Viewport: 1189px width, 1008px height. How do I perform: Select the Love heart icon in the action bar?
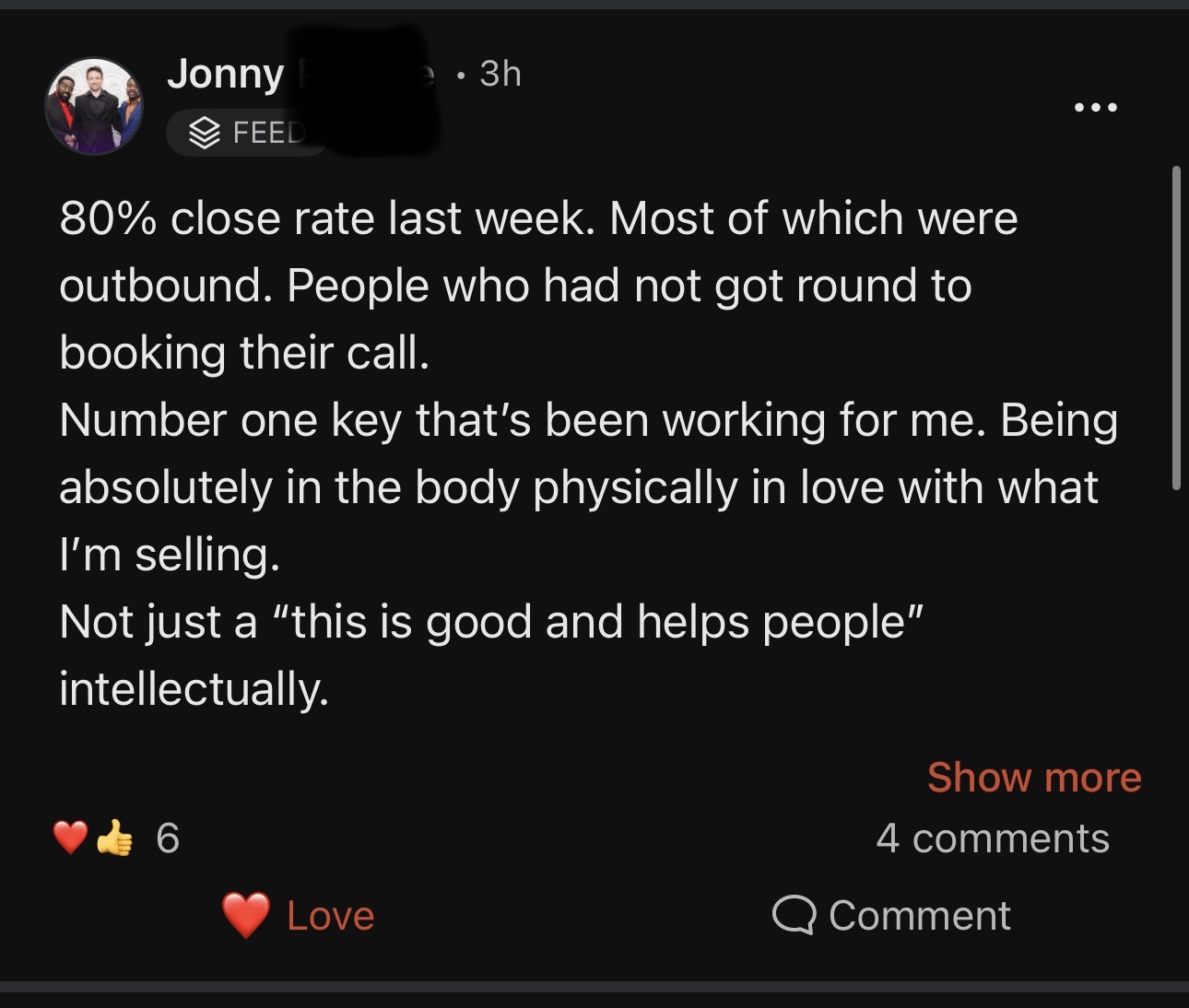point(243,915)
